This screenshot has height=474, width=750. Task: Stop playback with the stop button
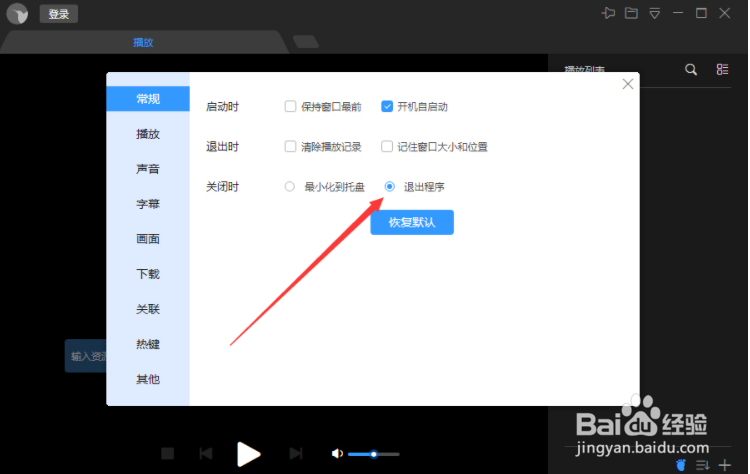[167, 453]
